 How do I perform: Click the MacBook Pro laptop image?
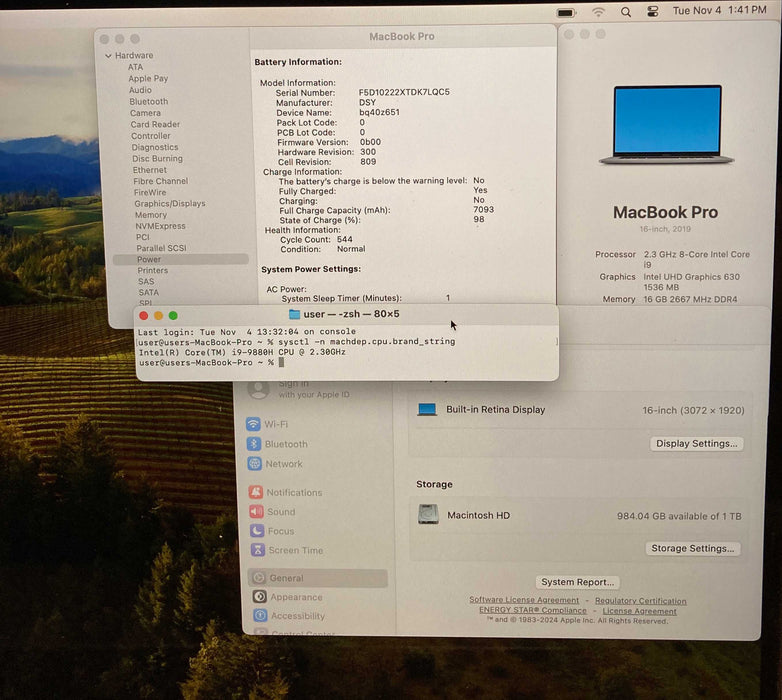[x=667, y=125]
